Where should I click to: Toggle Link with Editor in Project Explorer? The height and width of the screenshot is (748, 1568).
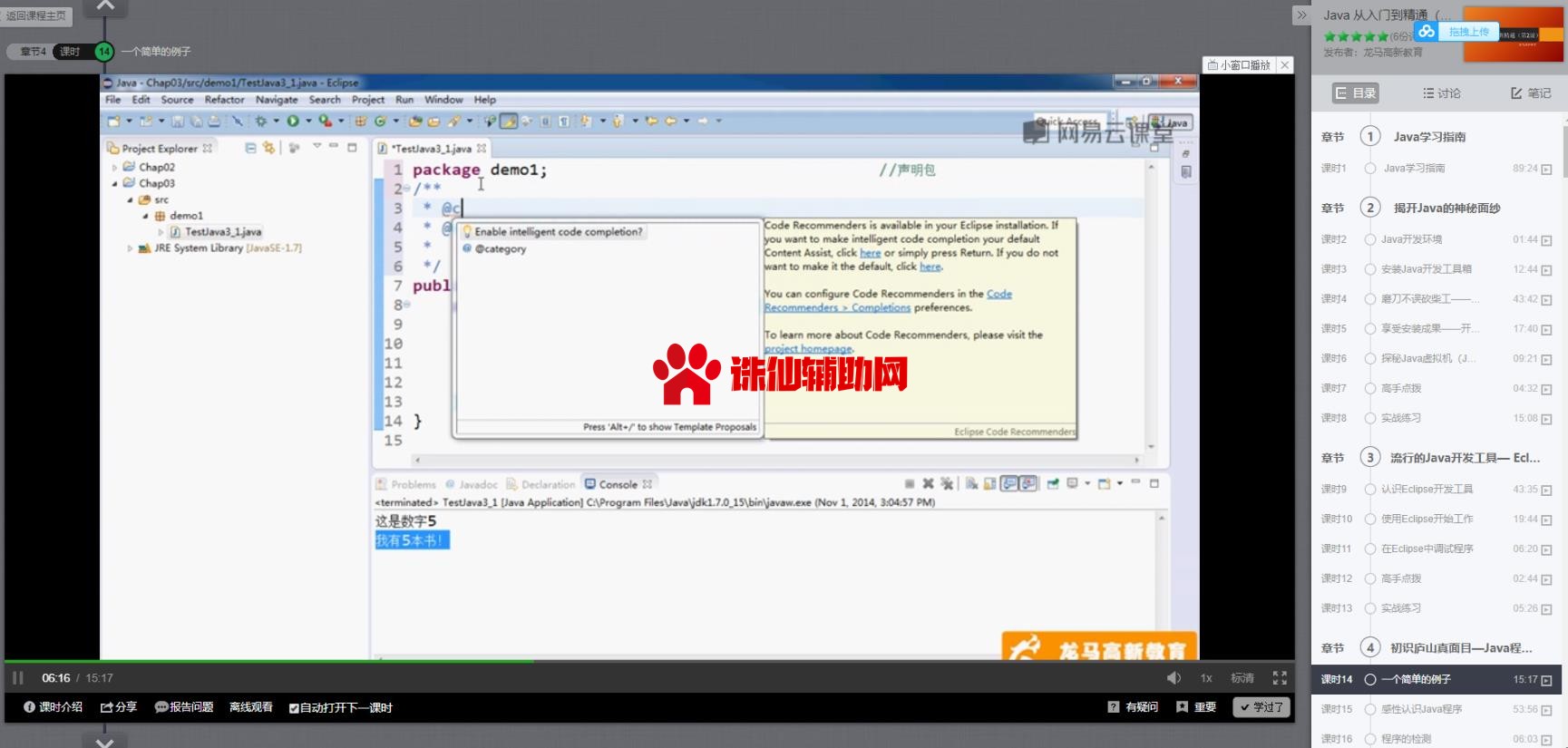[268, 148]
